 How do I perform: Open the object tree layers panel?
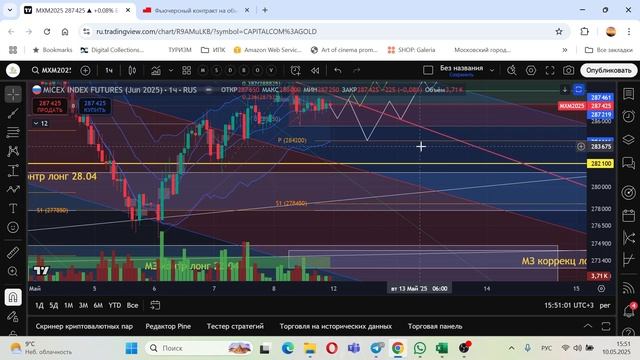coord(629,140)
